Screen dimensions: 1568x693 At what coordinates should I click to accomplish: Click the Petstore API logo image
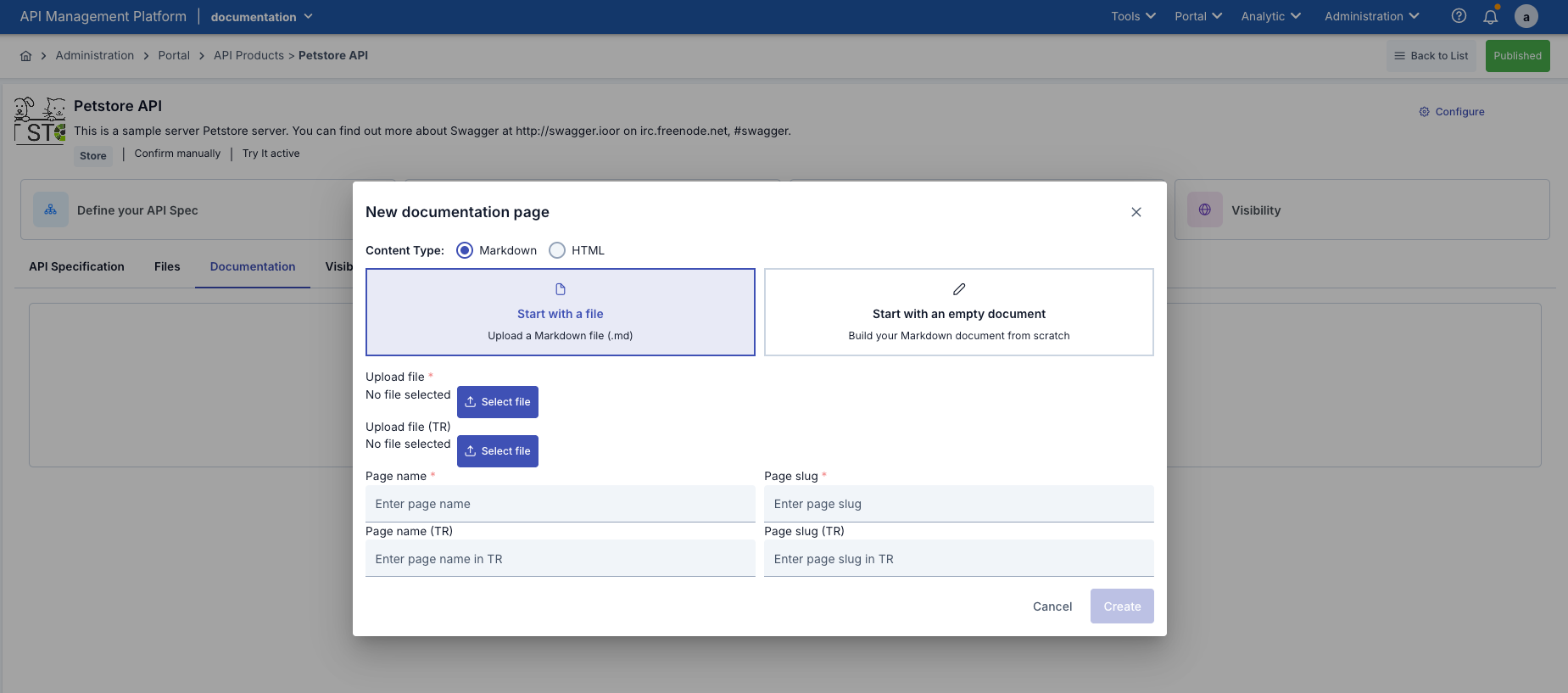[x=40, y=120]
